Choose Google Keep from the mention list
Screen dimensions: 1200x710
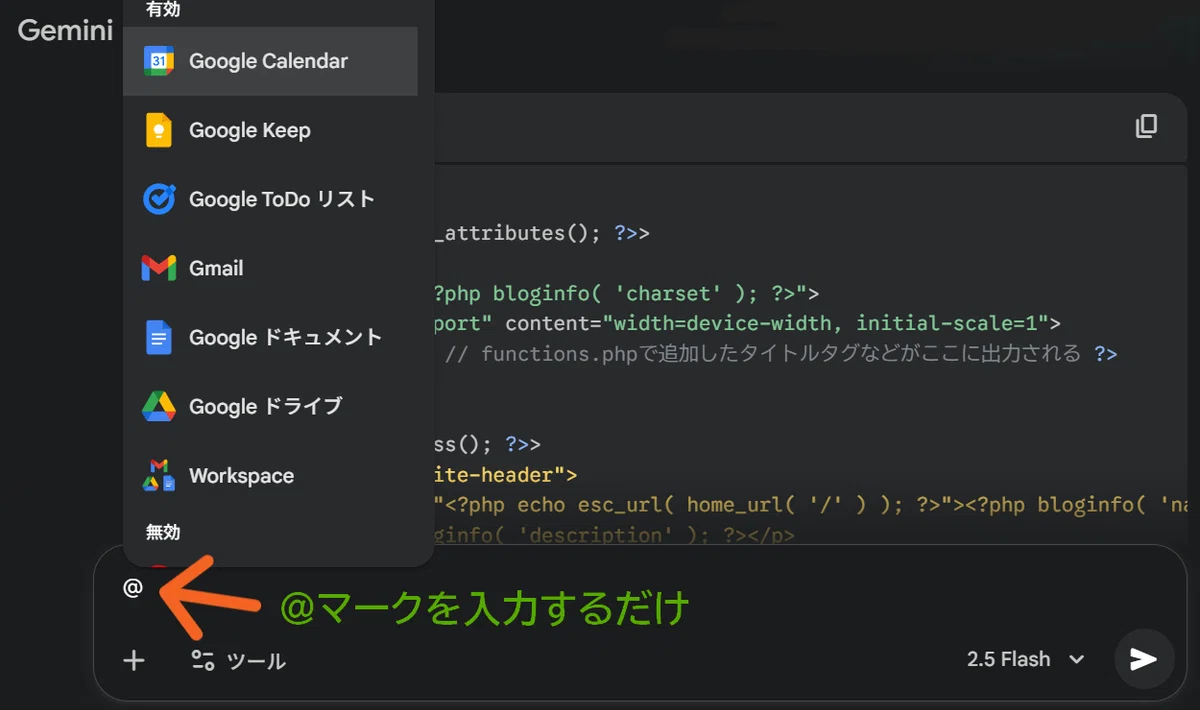coord(270,130)
